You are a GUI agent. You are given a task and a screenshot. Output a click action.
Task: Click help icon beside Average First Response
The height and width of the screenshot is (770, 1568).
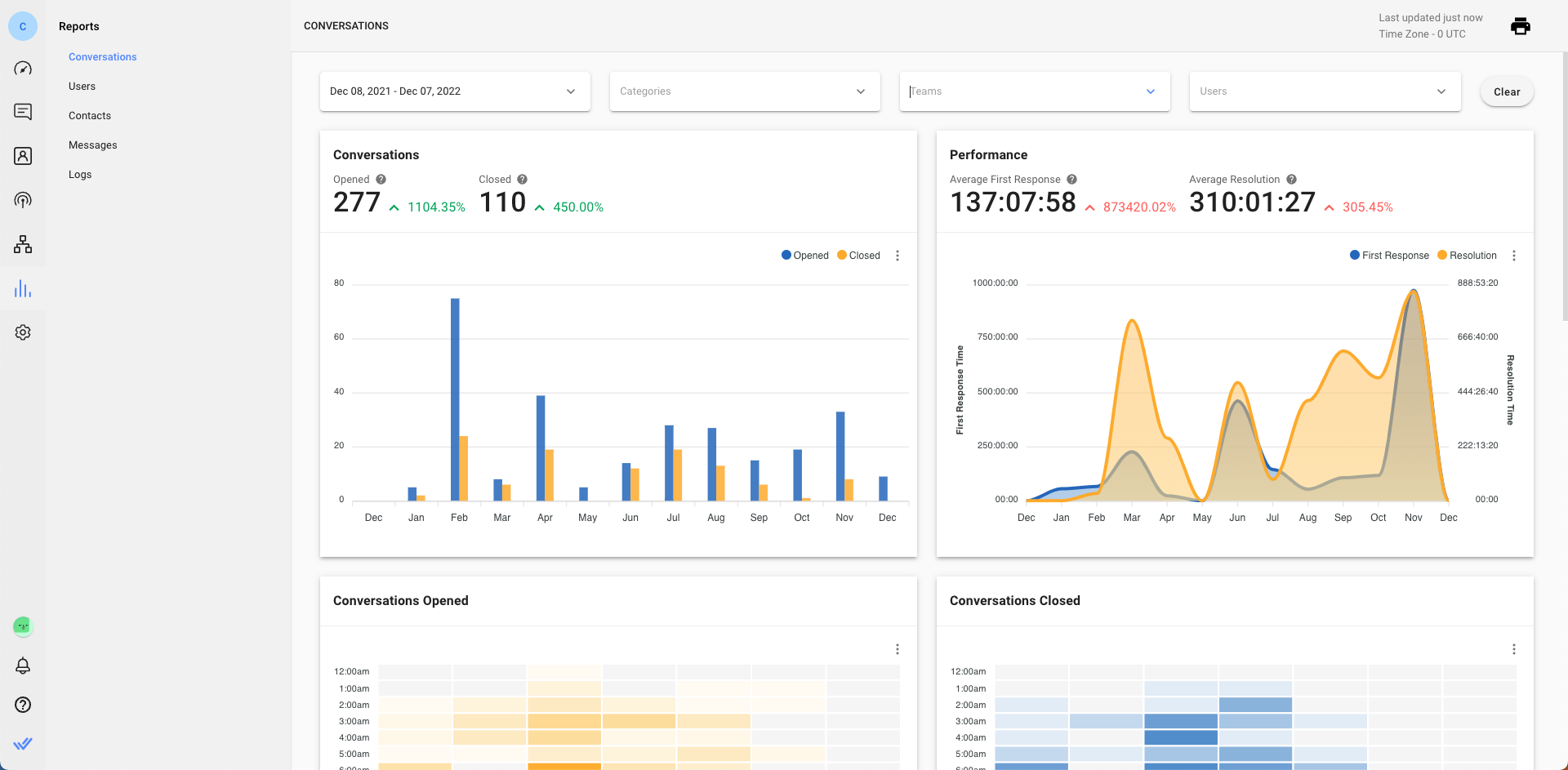click(x=1071, y=180)
